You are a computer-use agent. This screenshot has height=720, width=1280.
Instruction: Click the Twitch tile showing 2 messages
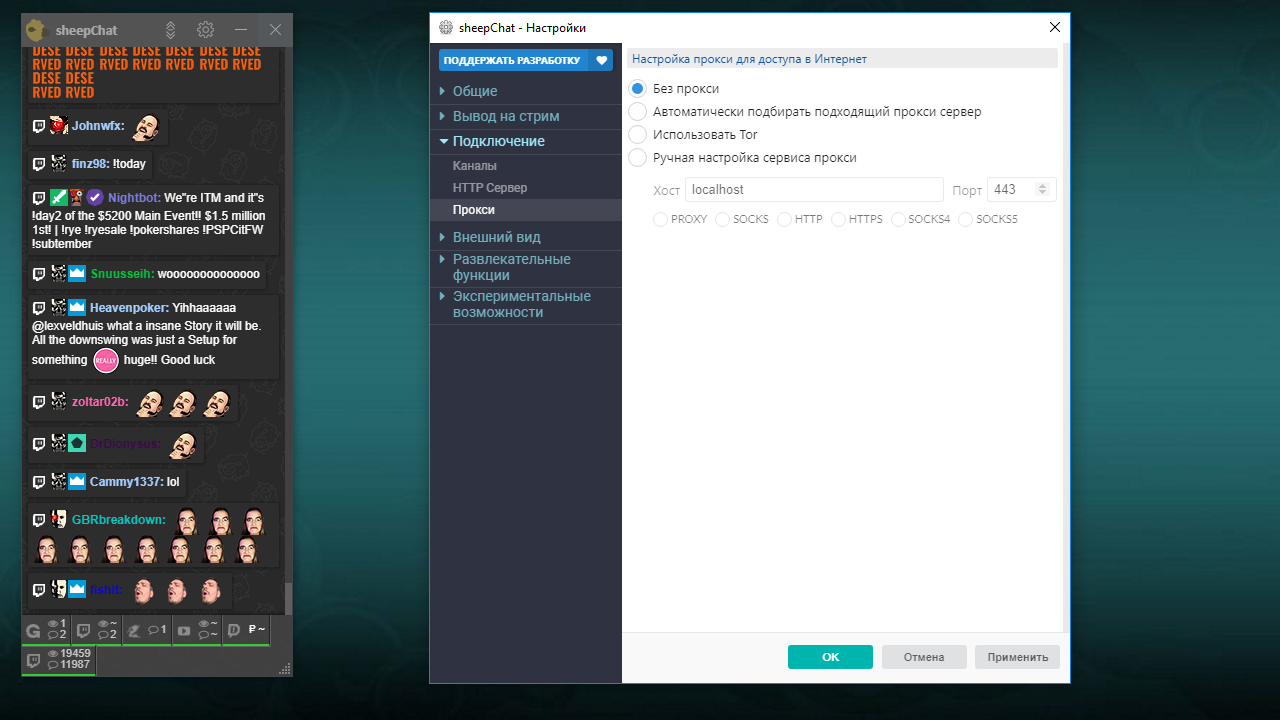pos(97,630)
